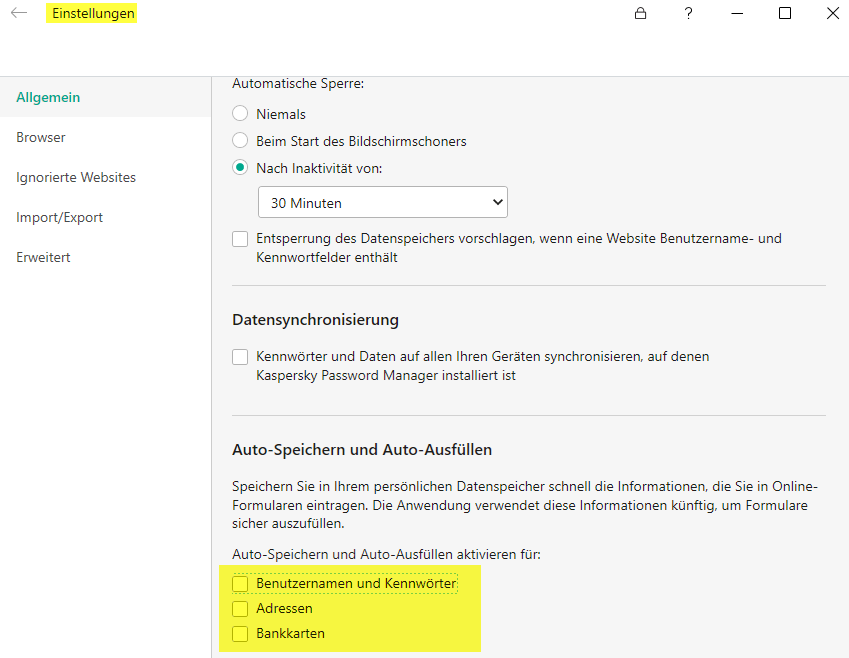Lock the vault with the padlock icon
This screenshot has height=658, width=849.
pyautogui.click(x=640, y=14)
